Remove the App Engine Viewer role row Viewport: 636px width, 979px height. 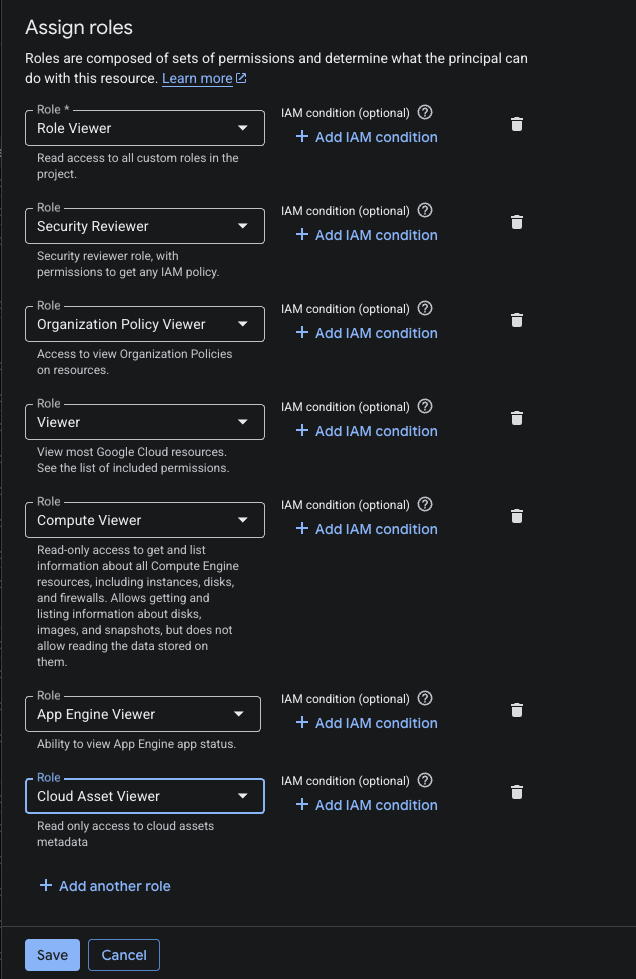517,711
